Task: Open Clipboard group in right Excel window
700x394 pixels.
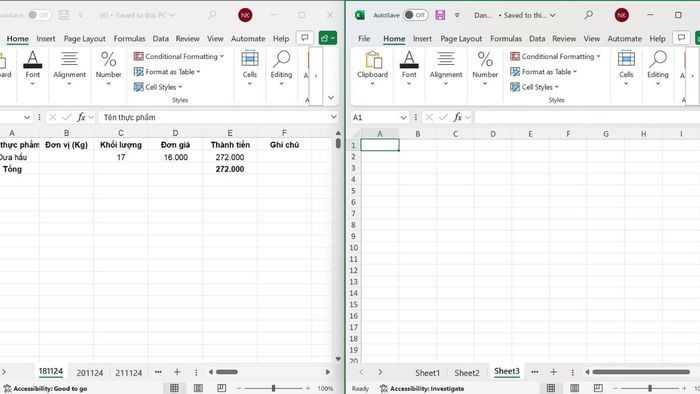Action: coord(372,68)
